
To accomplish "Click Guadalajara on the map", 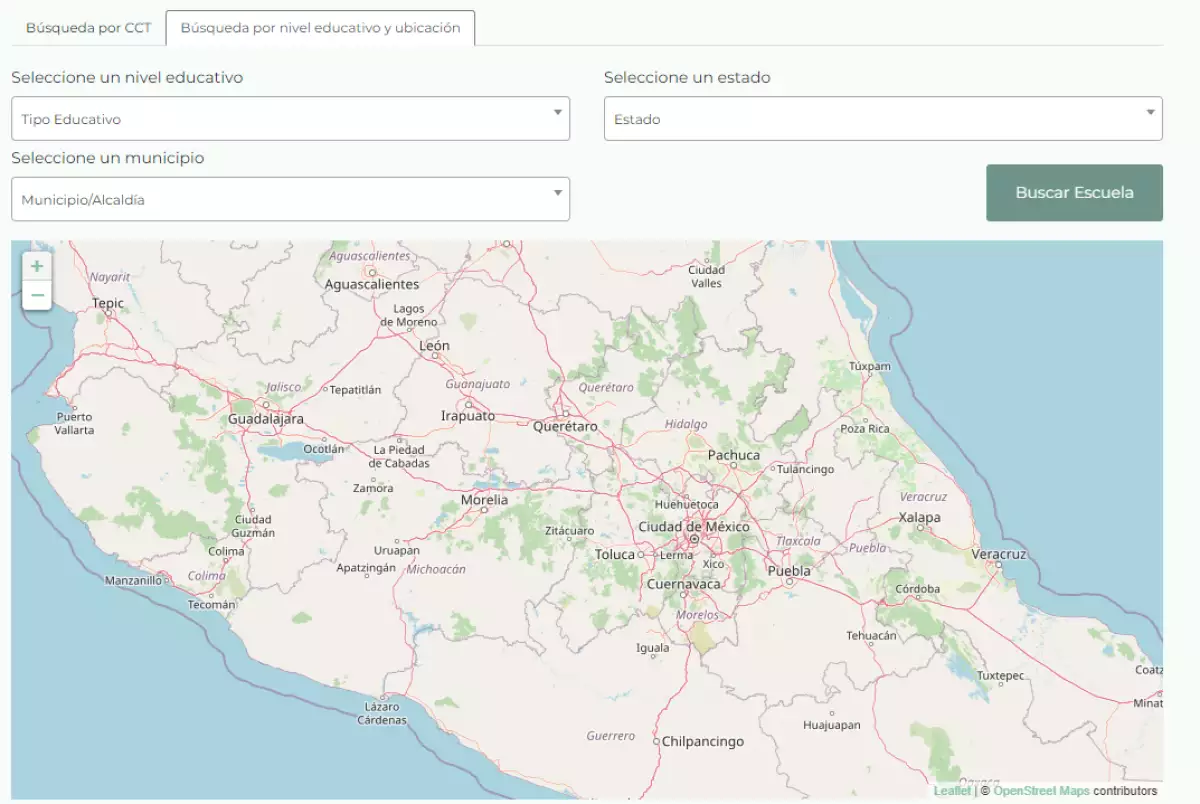I will coord(266,419).
